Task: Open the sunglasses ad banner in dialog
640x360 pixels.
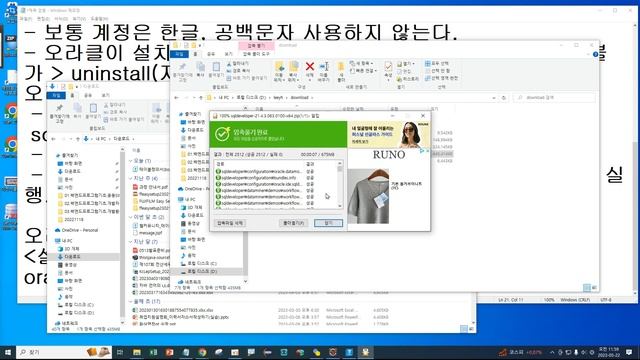Action: (x=389, y=134)
